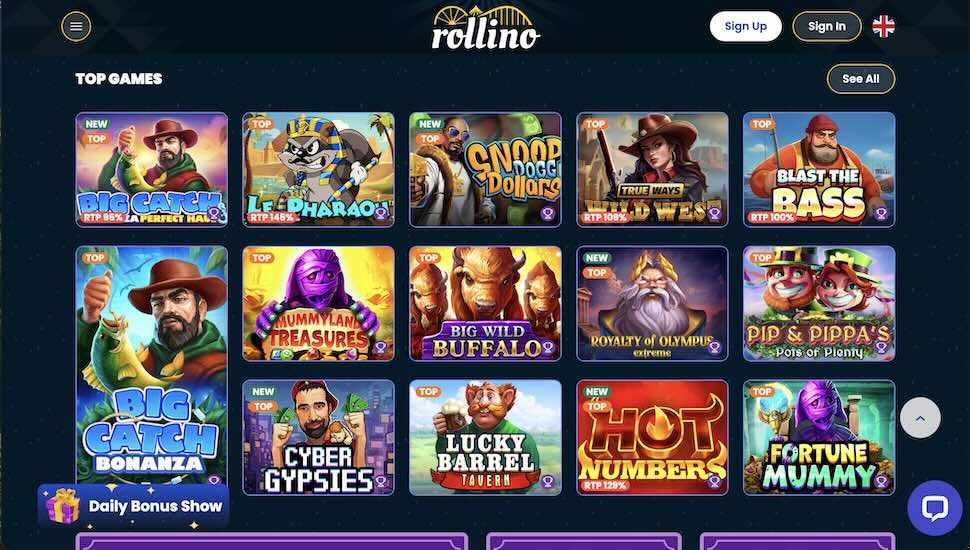Click the Sign In button
Screen dimensions: 970x550
pos(826,27)
